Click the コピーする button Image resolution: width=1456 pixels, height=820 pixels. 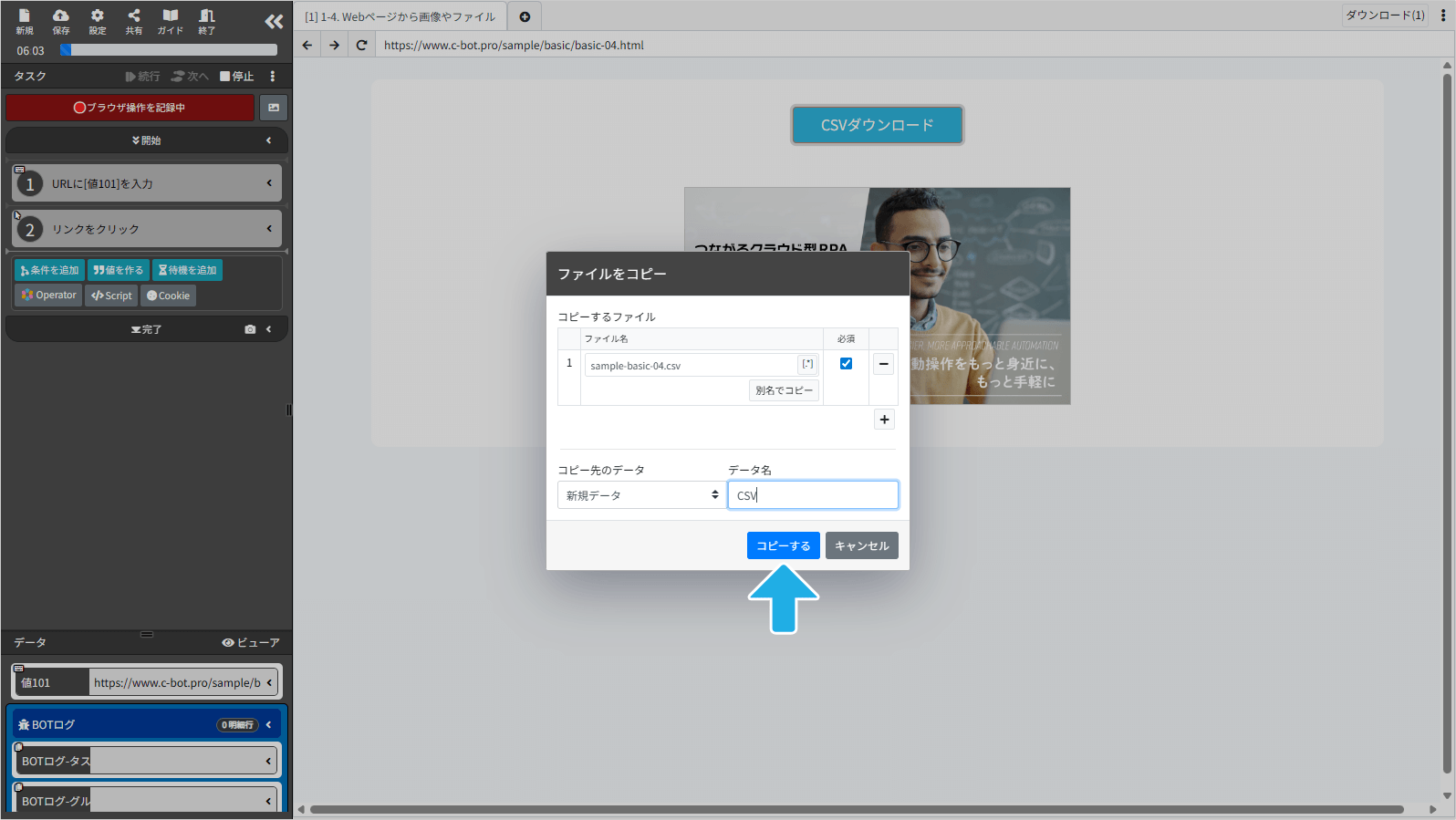click(x=784, y=545)
